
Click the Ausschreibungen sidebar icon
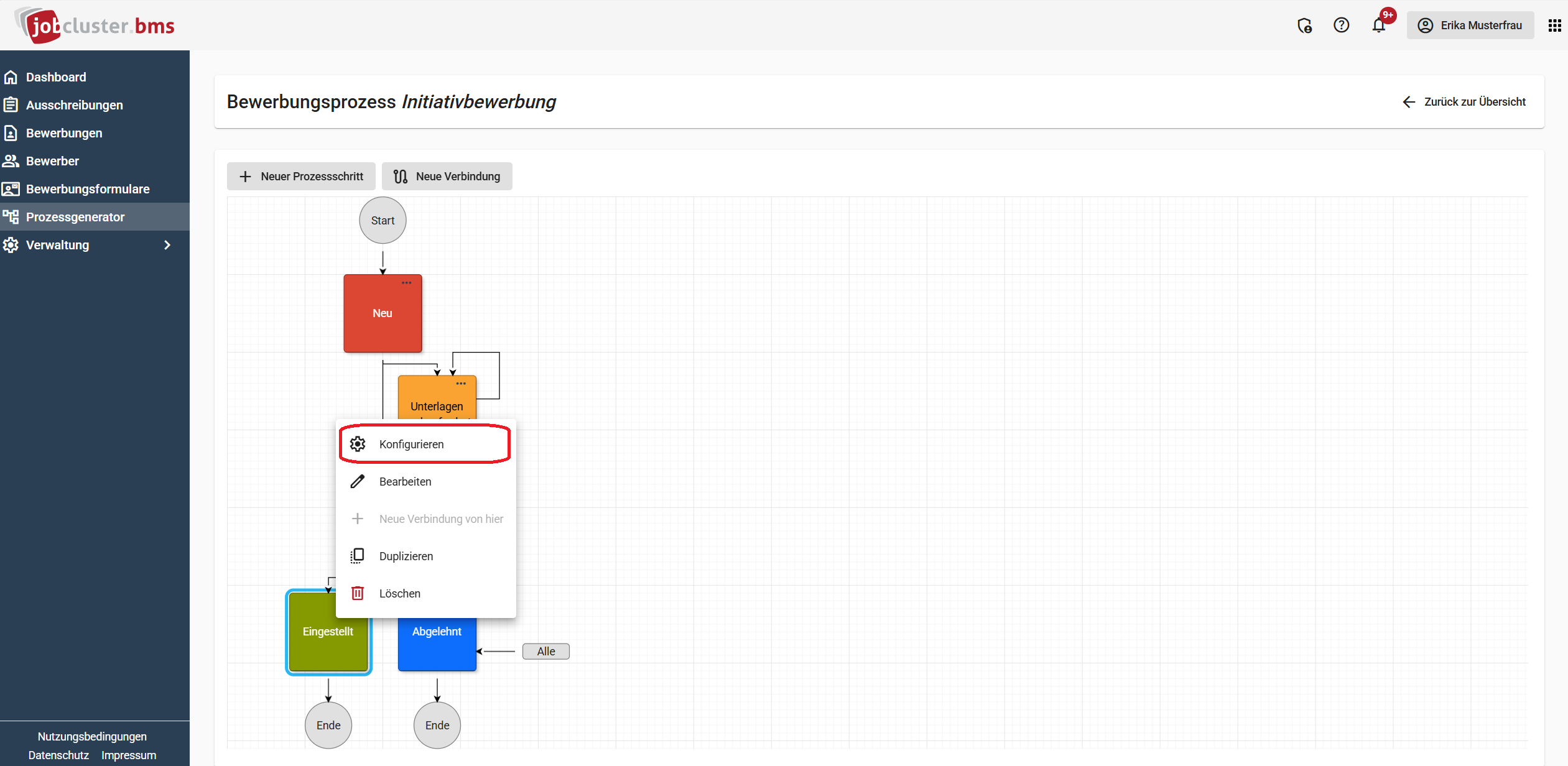11,105
